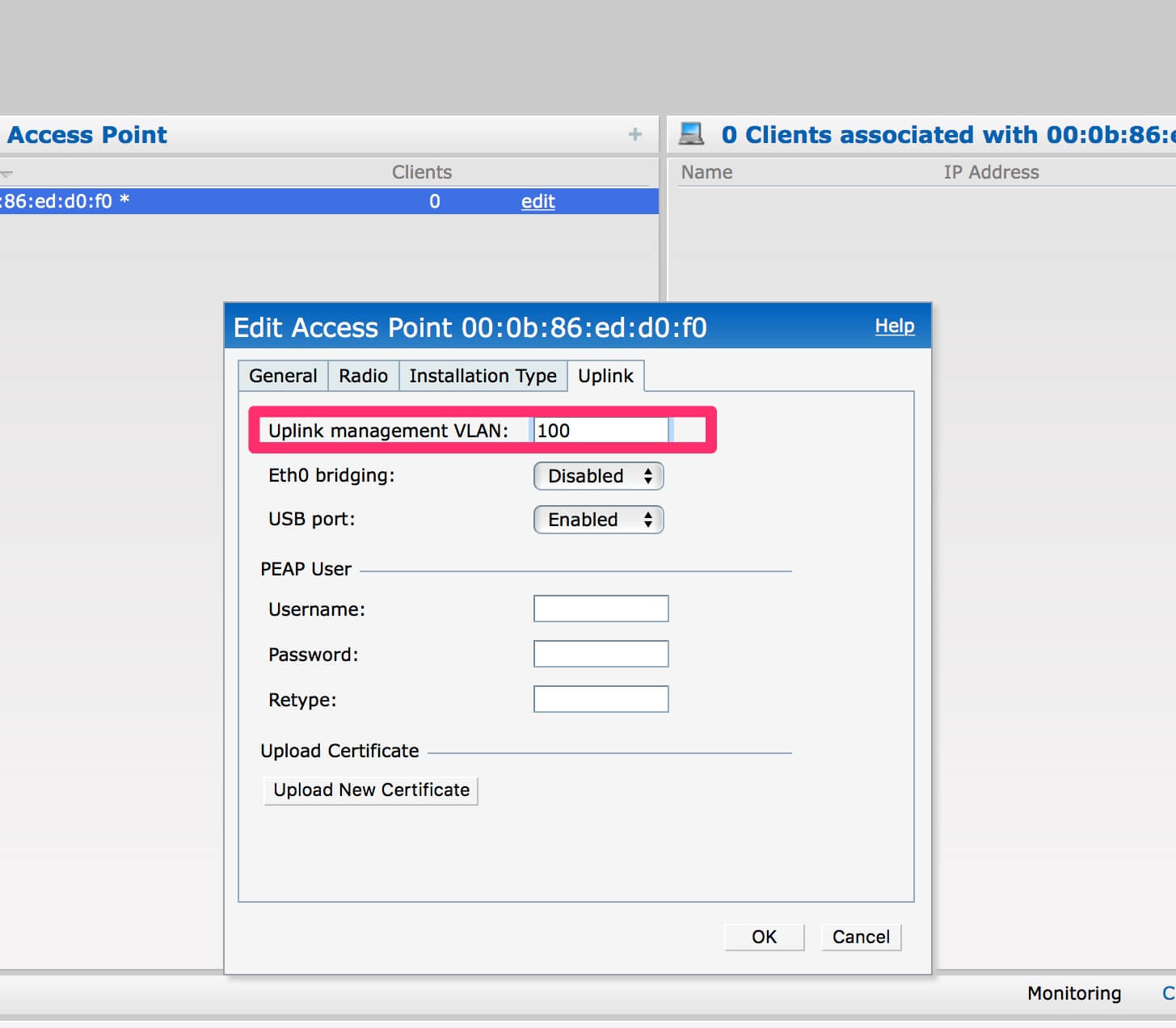Image resolution: width=1176 pixels, height=1028 pixels.
Task: Click the sort arrow in Access Point column header
Action: (6, 172)
